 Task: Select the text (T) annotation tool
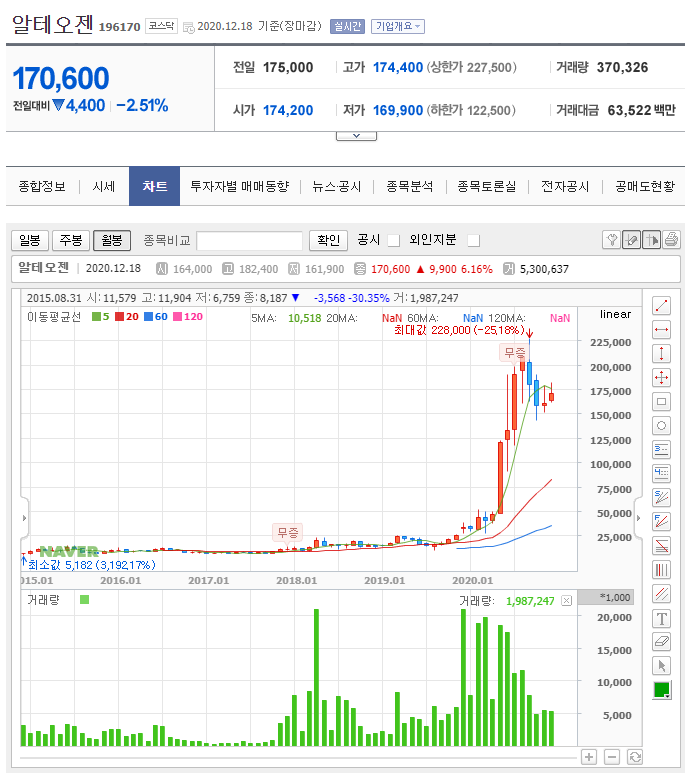[661, 618]
